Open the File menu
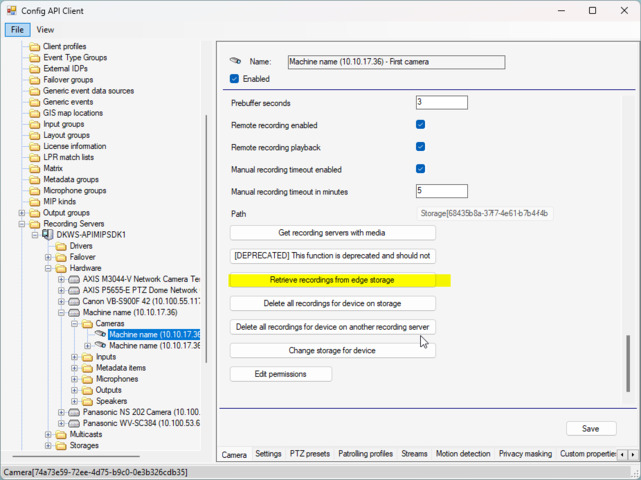 coord(18,30)
